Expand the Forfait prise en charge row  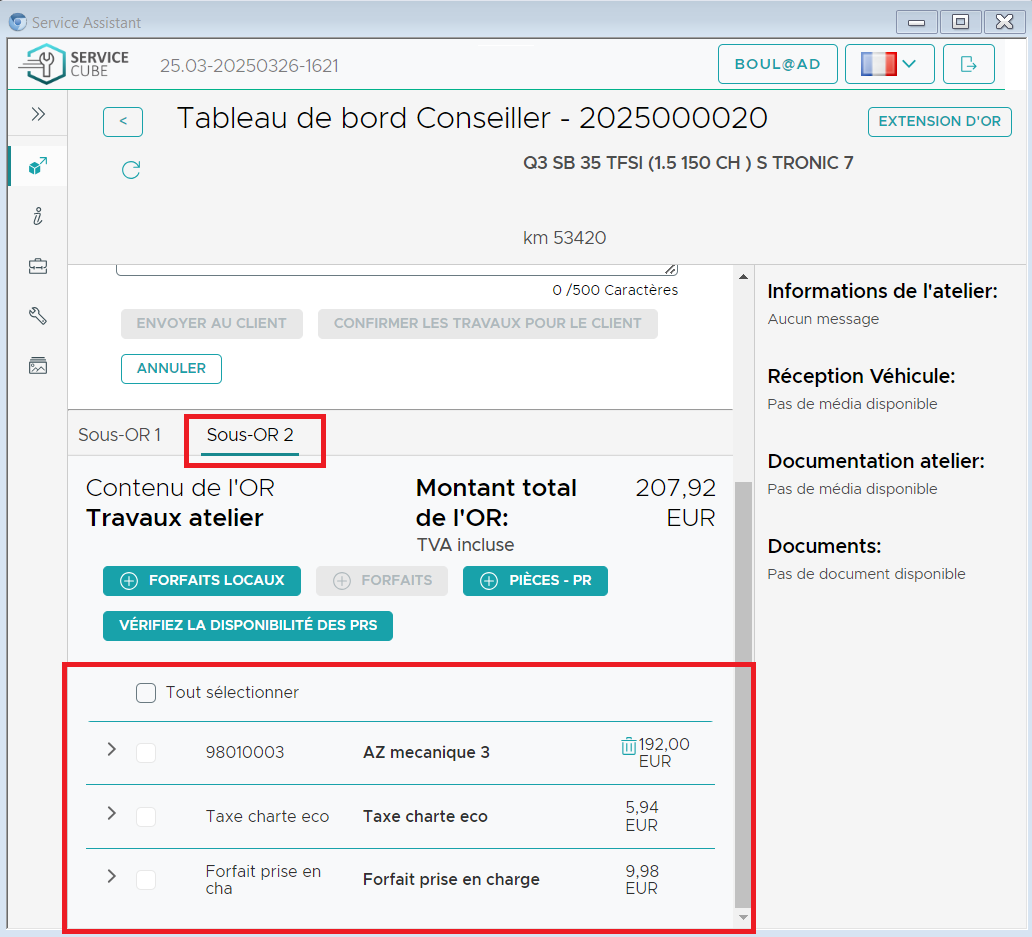(x=112, y=876)
